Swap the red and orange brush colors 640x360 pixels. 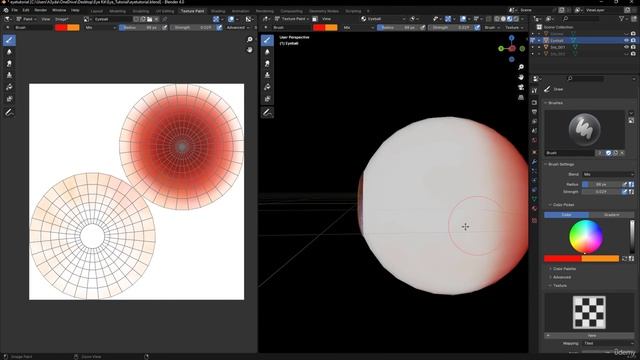(x=624, y=258)
